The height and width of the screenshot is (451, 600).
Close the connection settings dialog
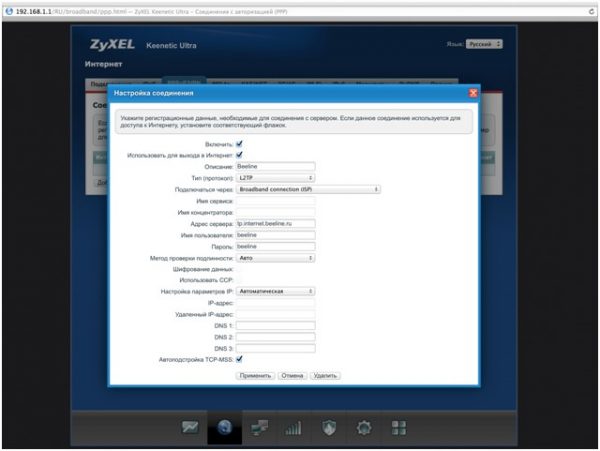pos(473,93)
